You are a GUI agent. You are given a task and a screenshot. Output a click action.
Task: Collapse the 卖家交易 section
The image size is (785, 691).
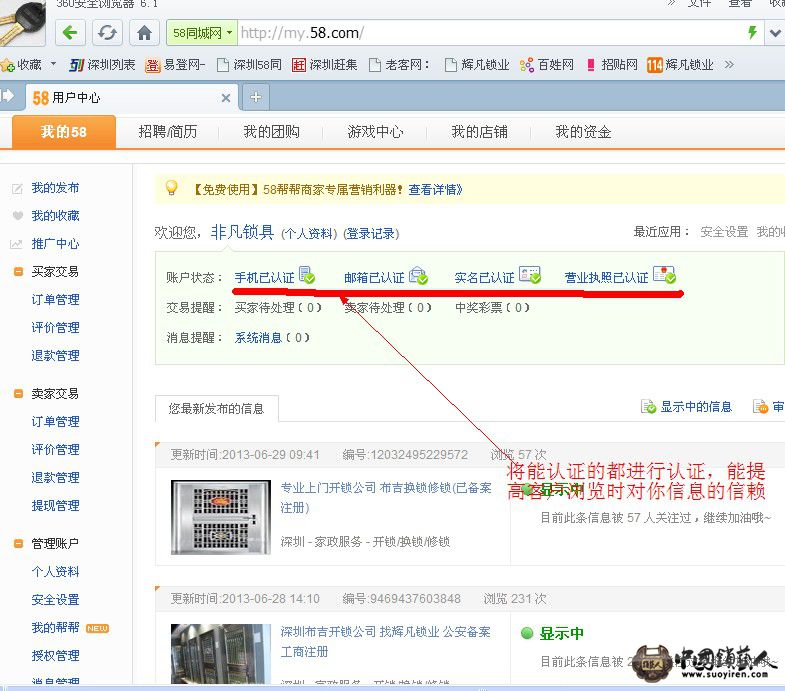coord(19,394)
